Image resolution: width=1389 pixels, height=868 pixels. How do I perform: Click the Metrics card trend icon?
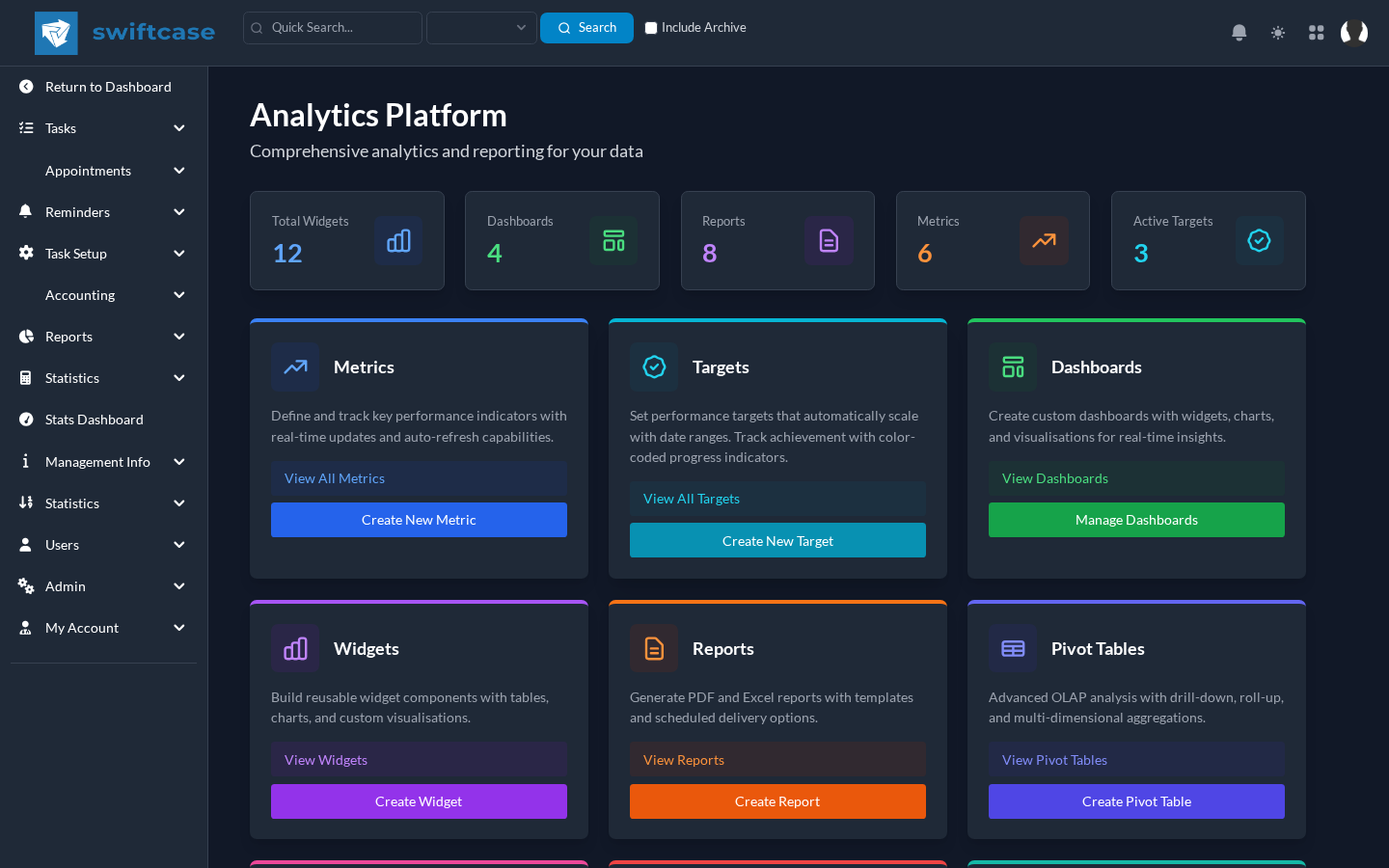295,367
